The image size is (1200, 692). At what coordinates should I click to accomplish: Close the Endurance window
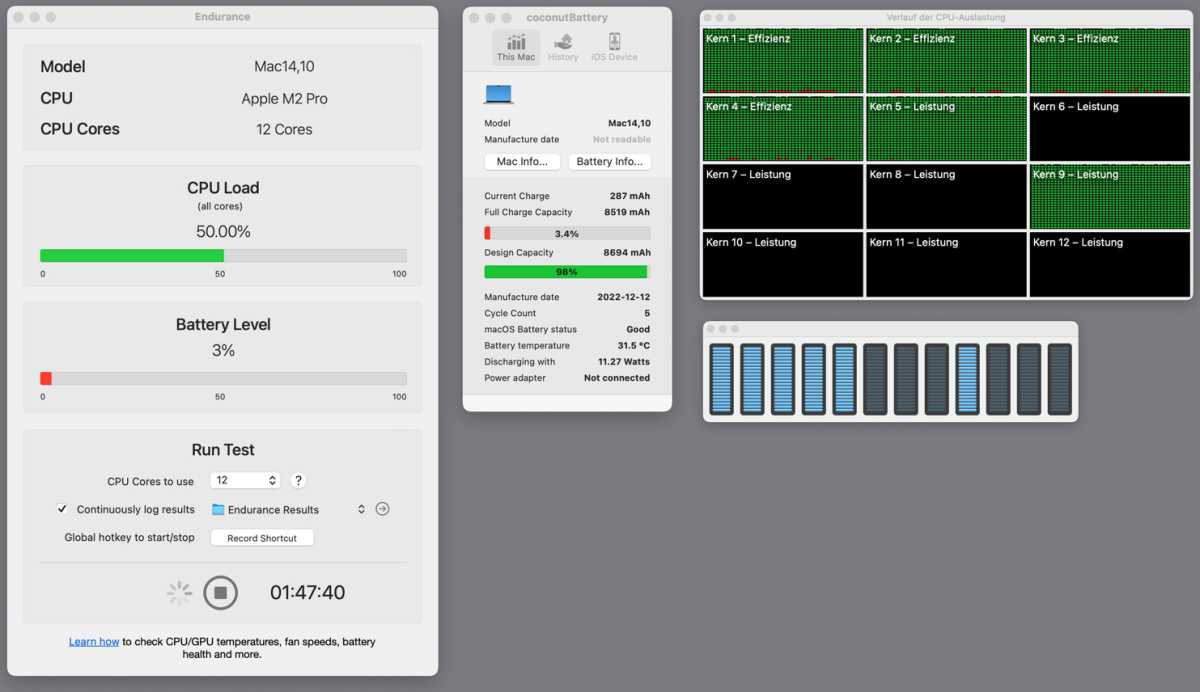(x=18, y=18)
